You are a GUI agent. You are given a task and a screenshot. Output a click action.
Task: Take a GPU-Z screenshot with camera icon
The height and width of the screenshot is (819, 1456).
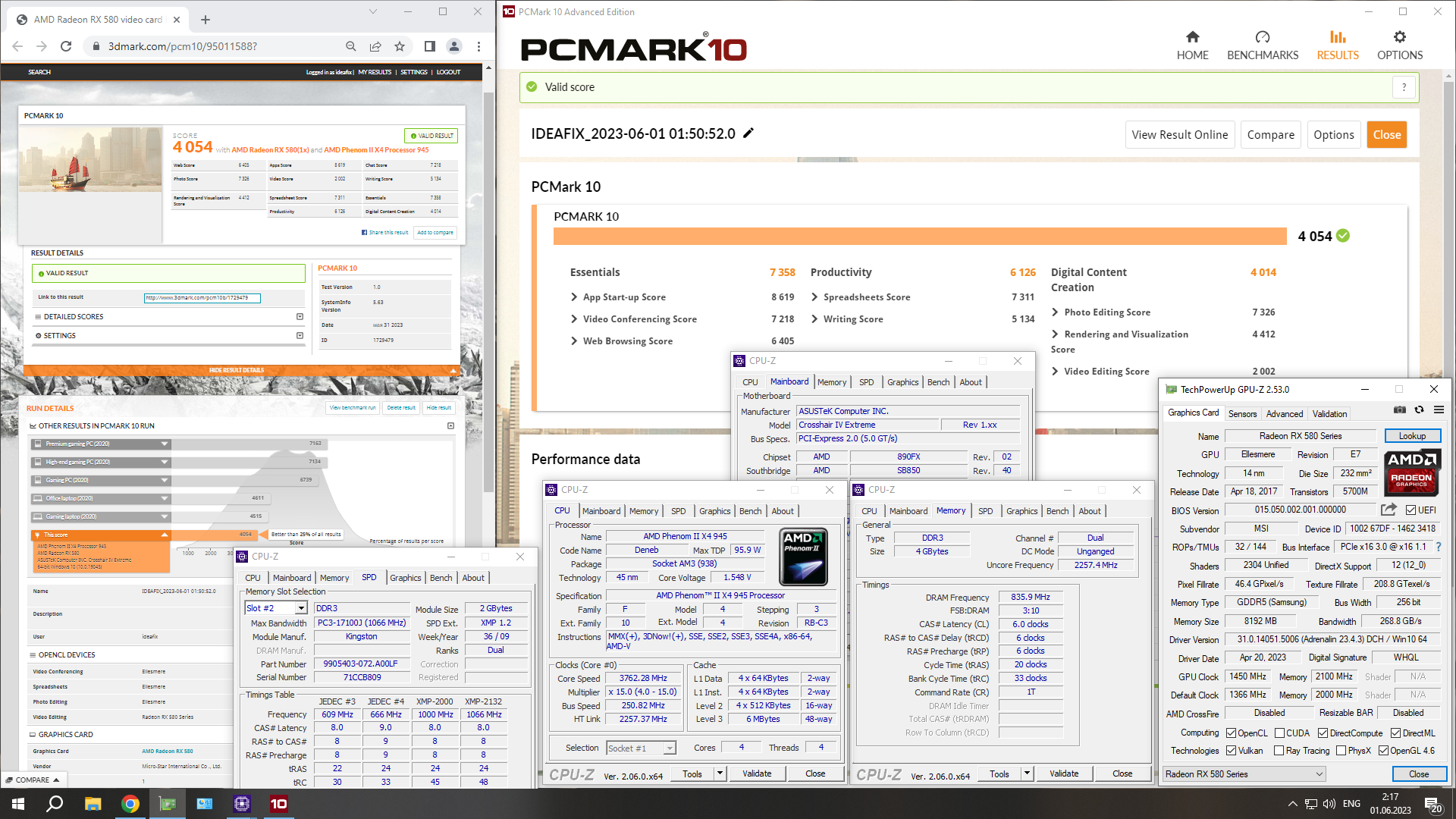tap(1400, 410)
